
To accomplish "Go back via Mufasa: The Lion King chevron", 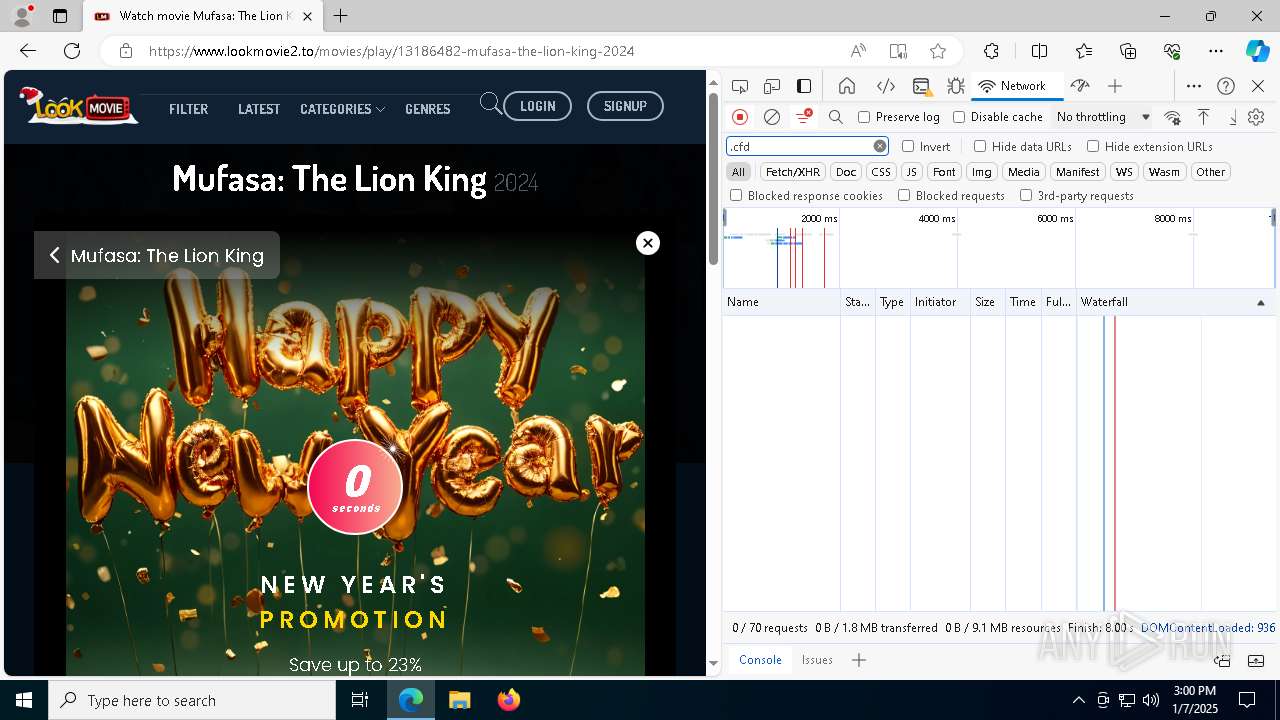I will [55, 256].
